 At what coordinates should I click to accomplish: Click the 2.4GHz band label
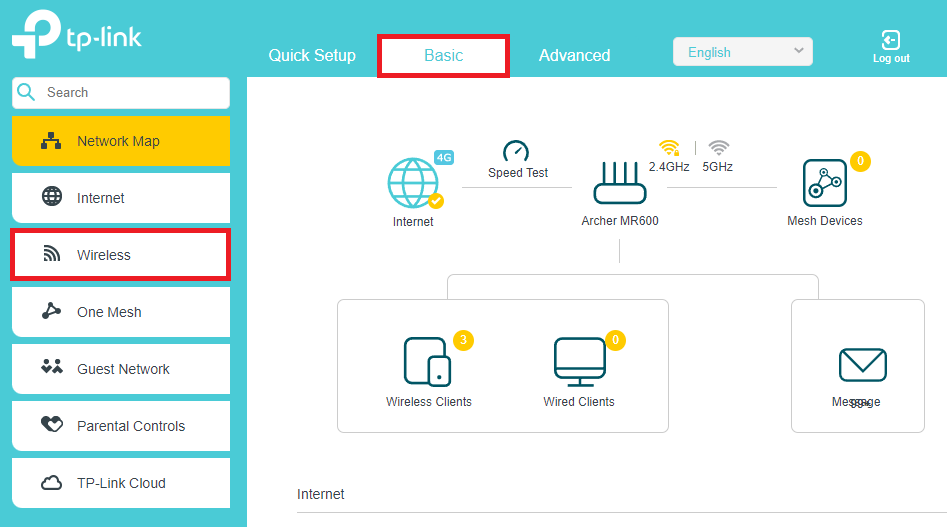(x=669, y=167)
